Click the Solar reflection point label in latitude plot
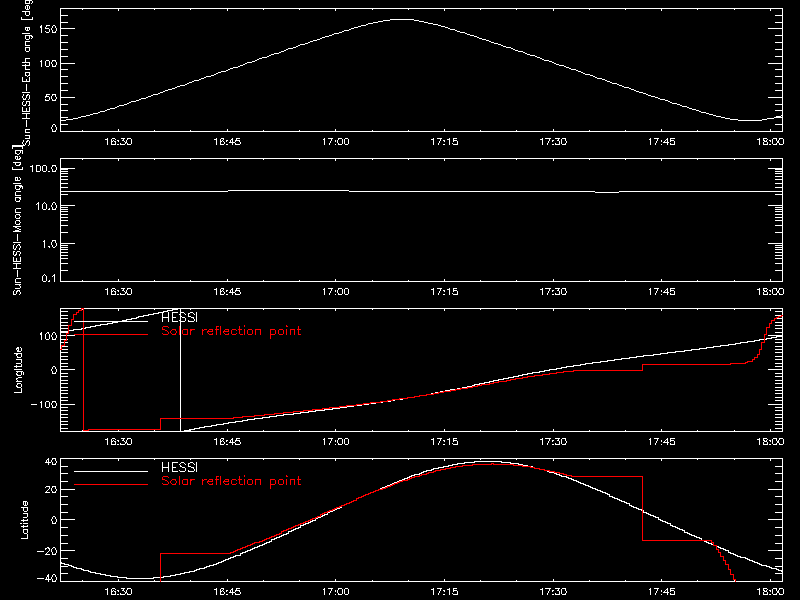This screenshot has width=800, height=600. point(231,481)
